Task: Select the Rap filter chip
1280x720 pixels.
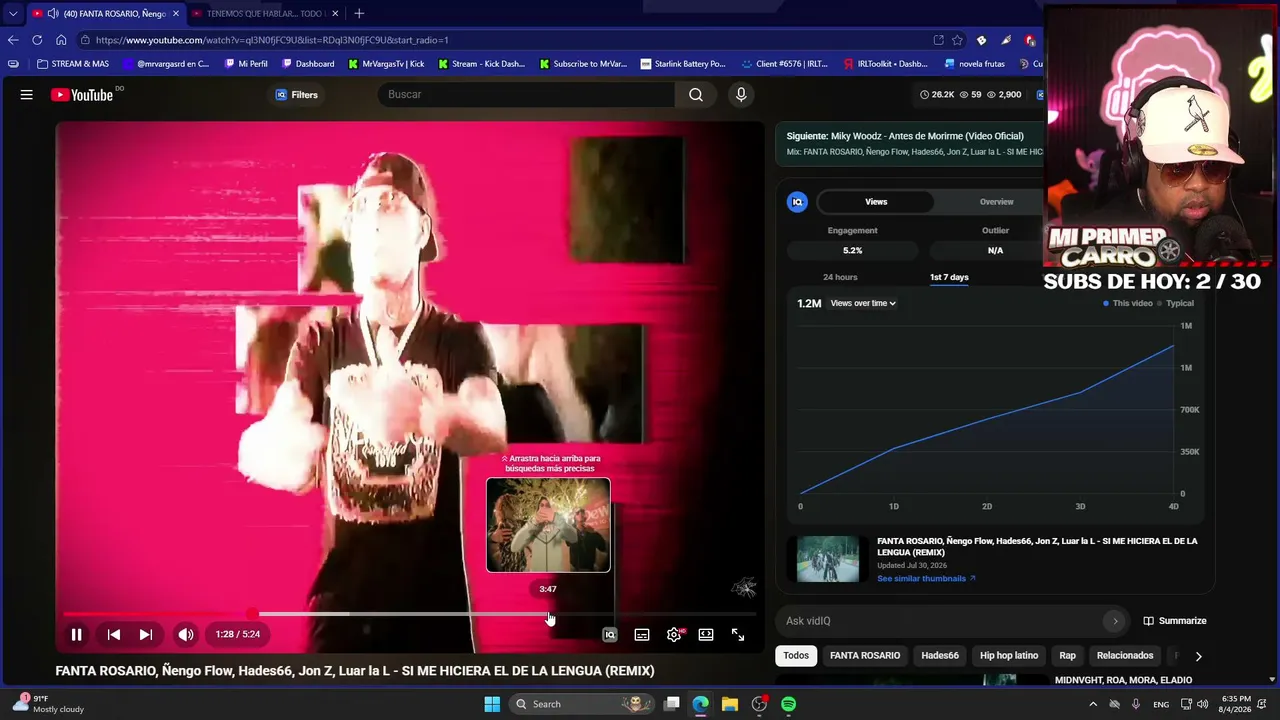Action: click(x=1068, y=656)
